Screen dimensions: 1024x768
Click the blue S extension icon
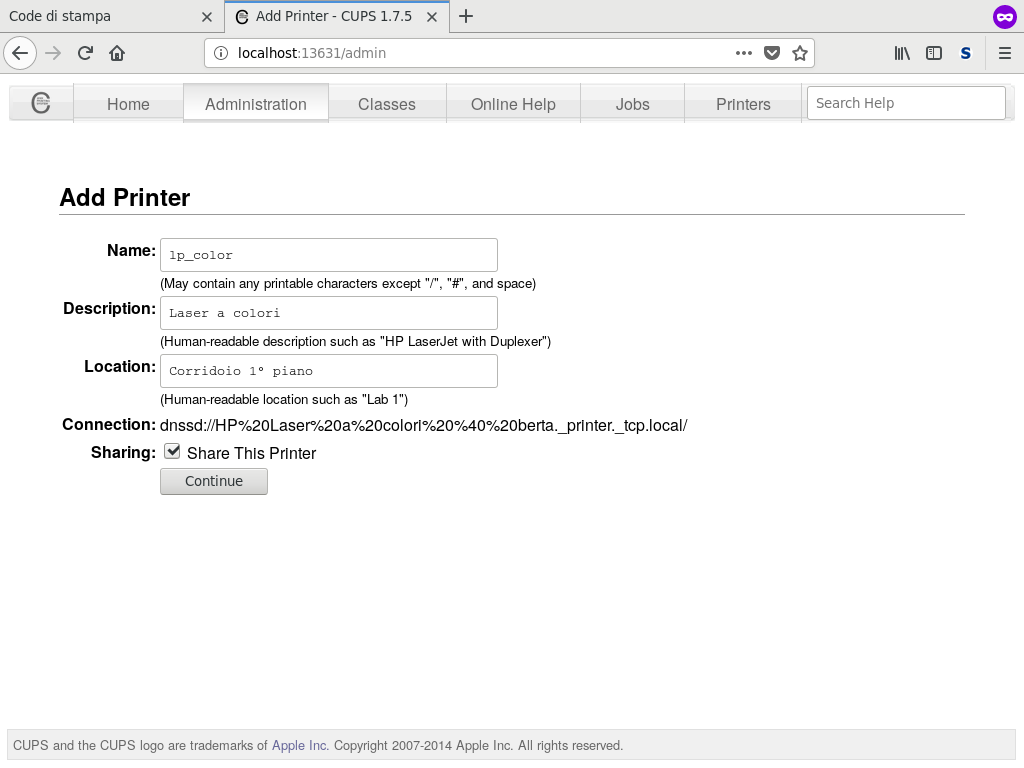966,53
